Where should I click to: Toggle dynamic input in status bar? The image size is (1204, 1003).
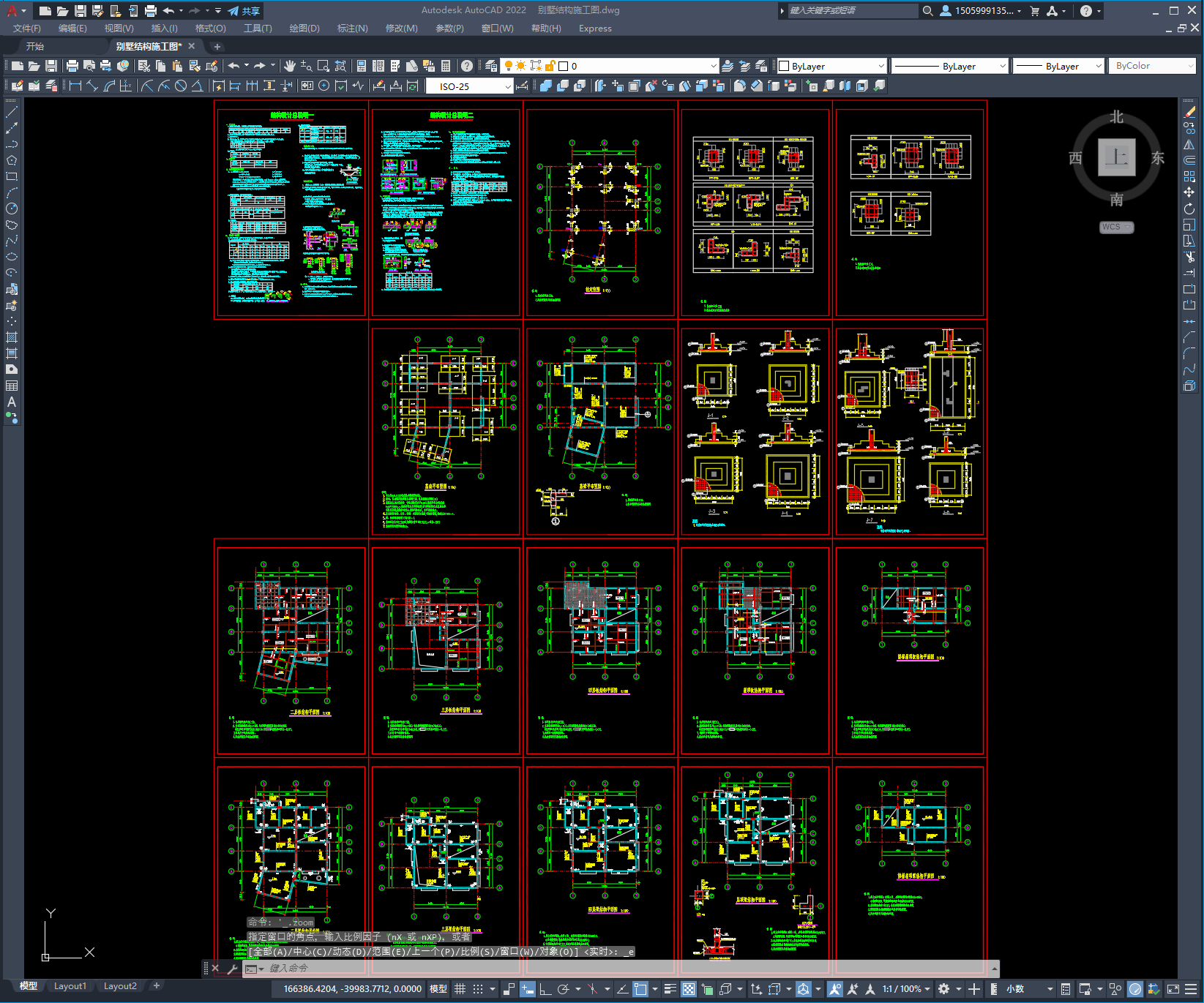528,989
